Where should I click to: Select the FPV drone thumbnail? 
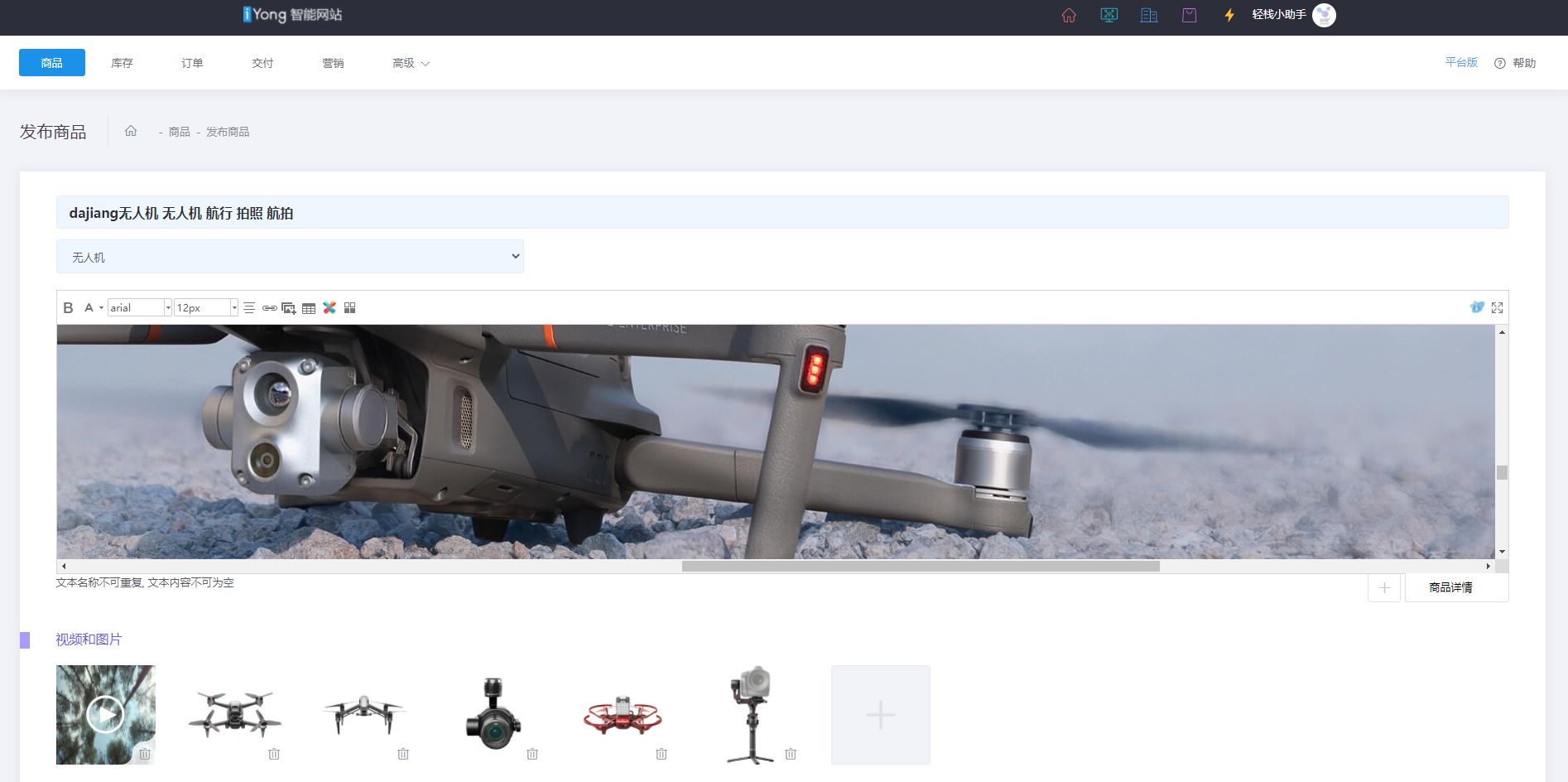click(x=235, y=714)
